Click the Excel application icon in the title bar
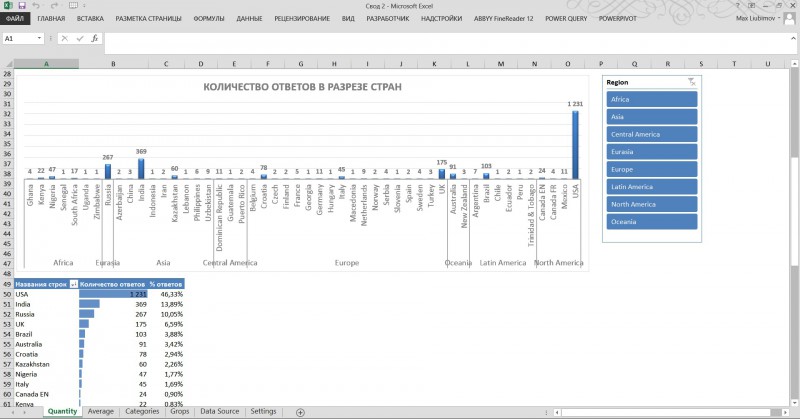 8,6
